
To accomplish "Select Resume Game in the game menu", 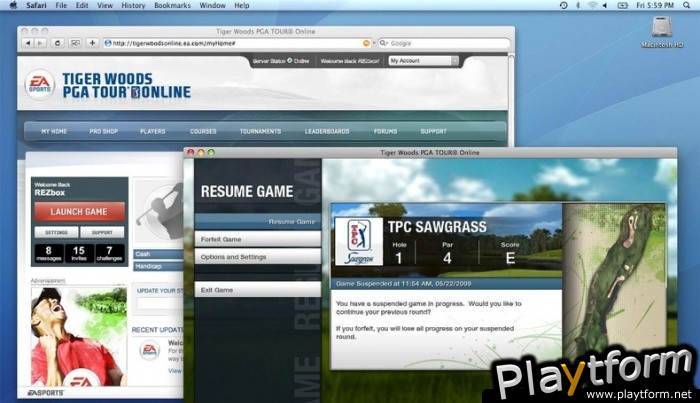I will click(258, 221).
